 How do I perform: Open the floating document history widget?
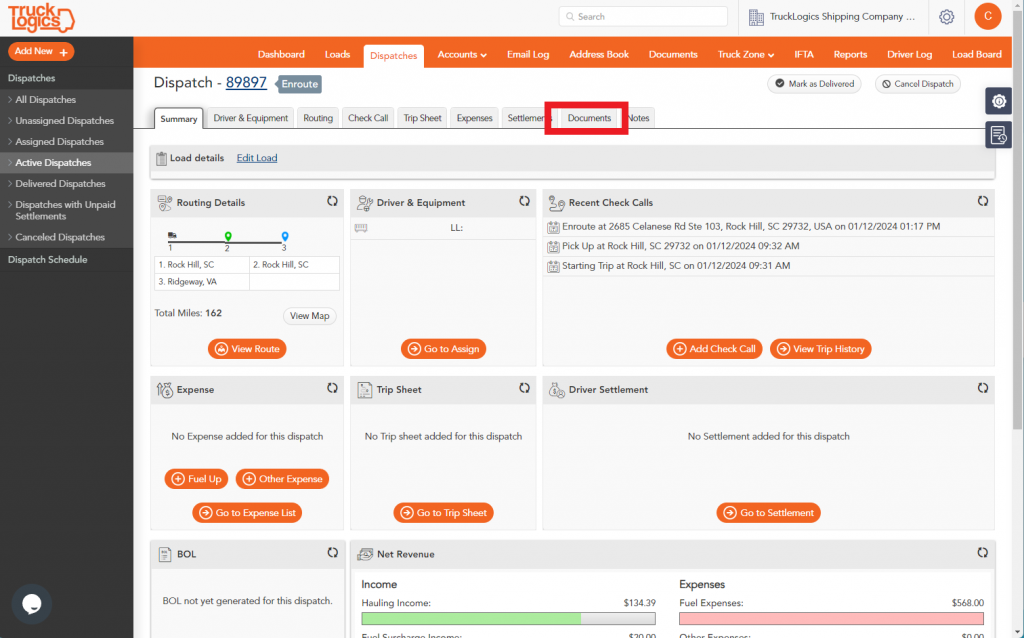point(999,135)
